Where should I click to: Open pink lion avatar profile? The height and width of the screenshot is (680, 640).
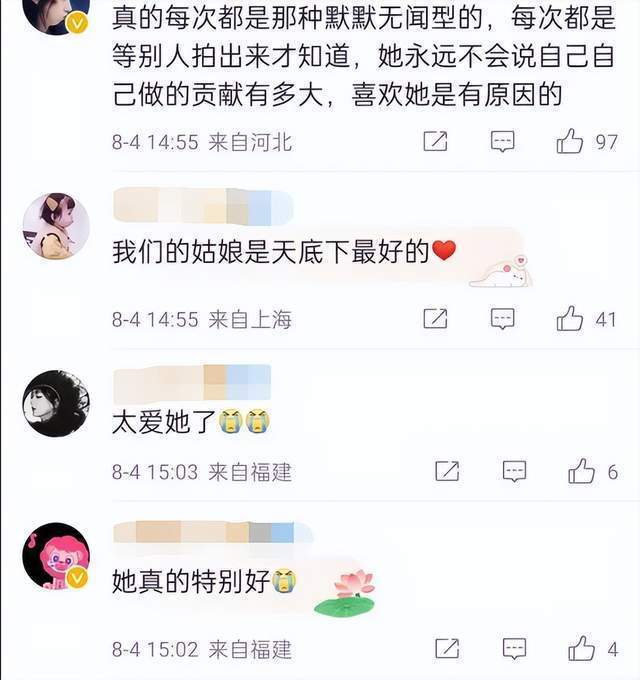coord(56,556)
